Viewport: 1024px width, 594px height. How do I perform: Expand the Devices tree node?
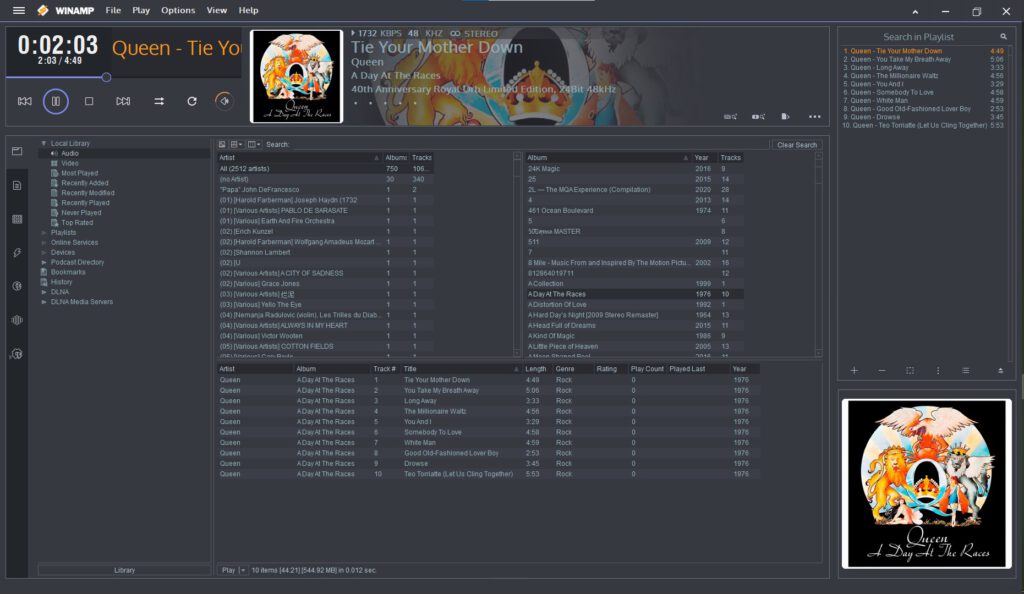tap(44, 252)
